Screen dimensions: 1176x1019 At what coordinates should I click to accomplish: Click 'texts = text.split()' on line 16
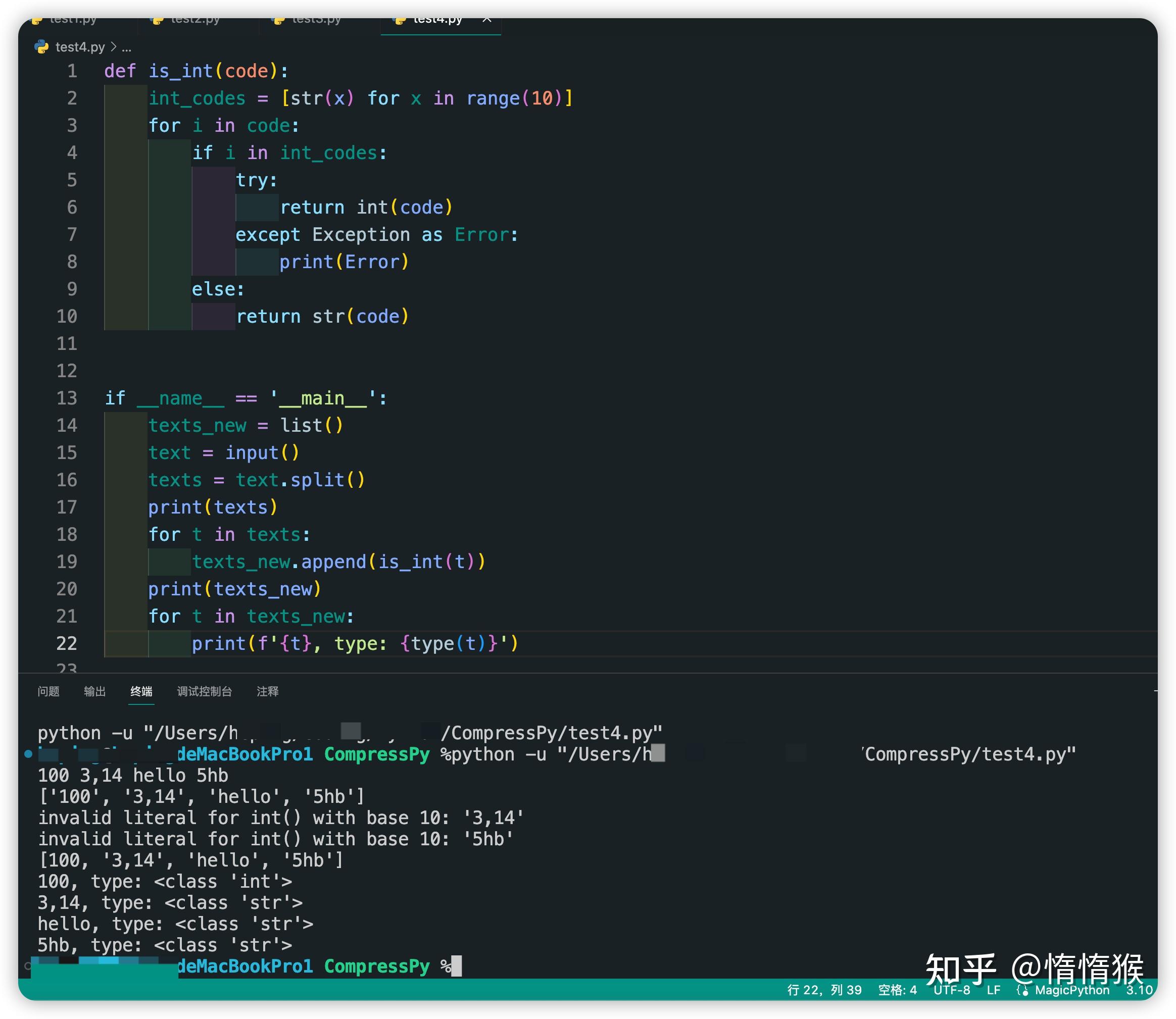[x=256, y=480]
